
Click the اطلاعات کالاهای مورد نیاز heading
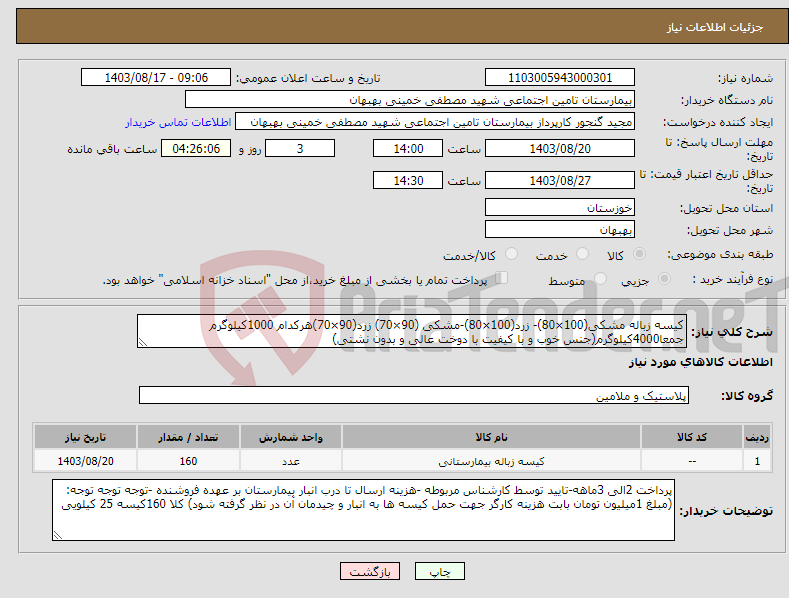coord(700,362)
